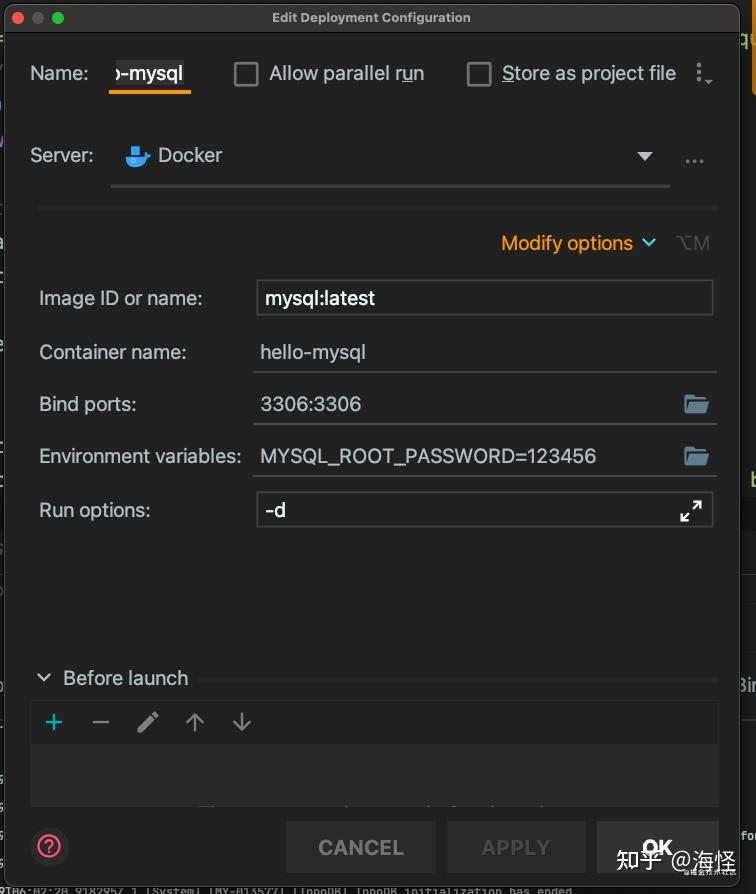Open the Server dropdown arrow
Viewport: 756px width, 894px height.
tap(644, 156)
